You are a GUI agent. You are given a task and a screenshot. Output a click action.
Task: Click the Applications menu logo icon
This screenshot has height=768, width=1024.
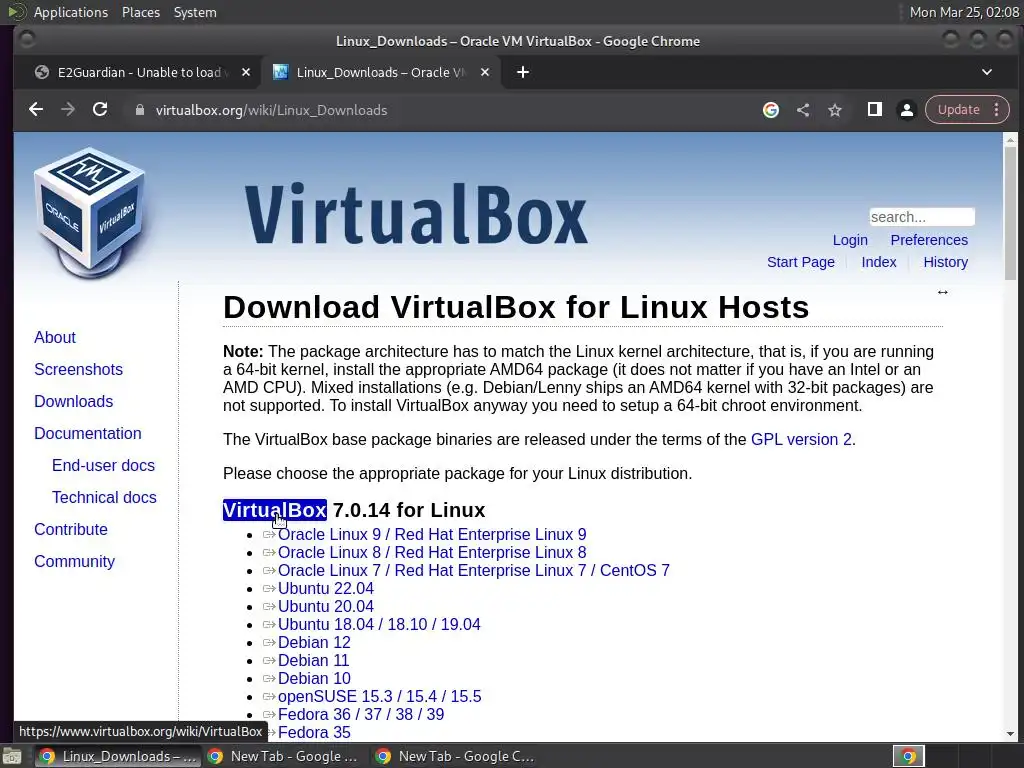click(x=17, y=12)
